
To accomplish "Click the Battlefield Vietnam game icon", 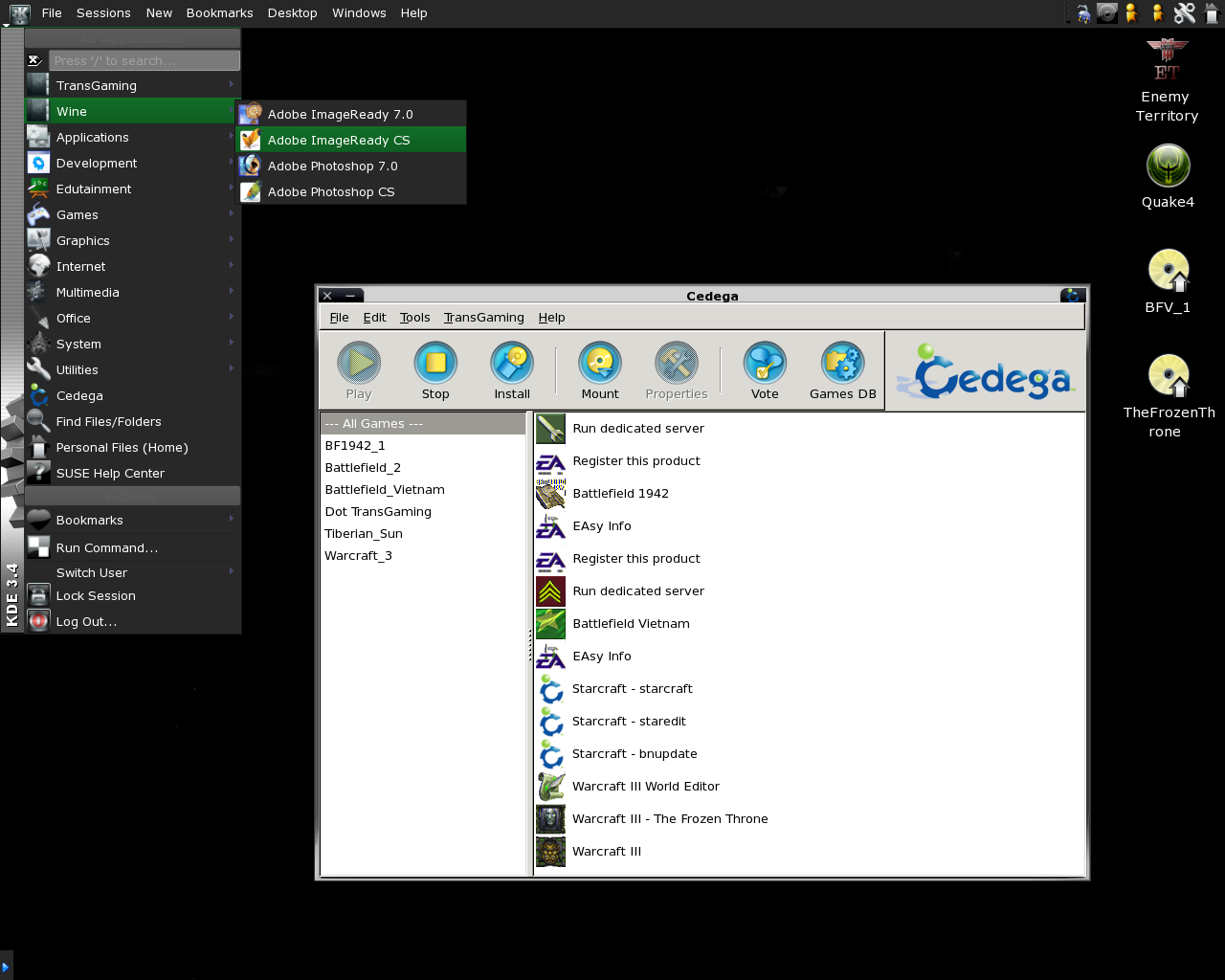I will click(550, 624).
